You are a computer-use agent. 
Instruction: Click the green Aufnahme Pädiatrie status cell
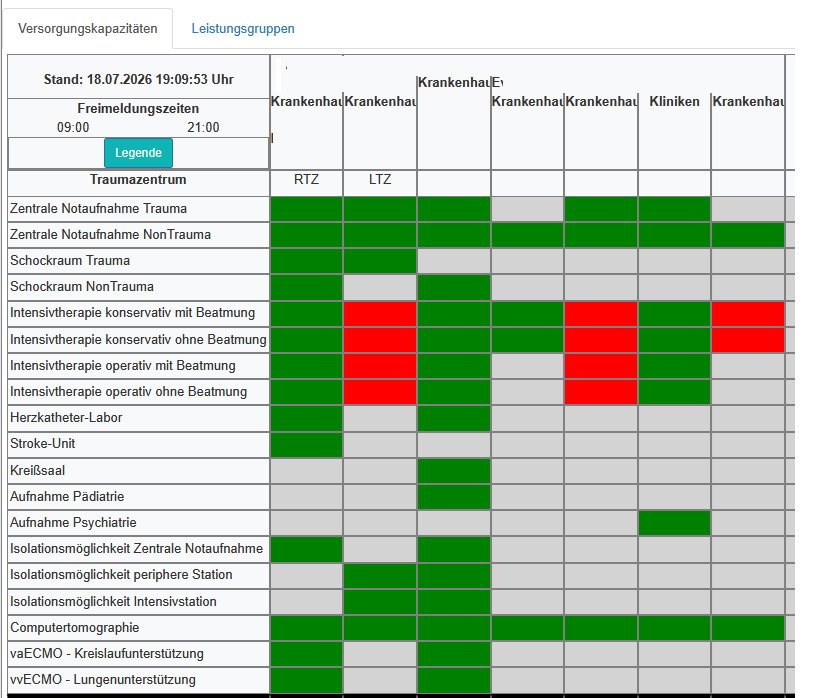[454, 497]
